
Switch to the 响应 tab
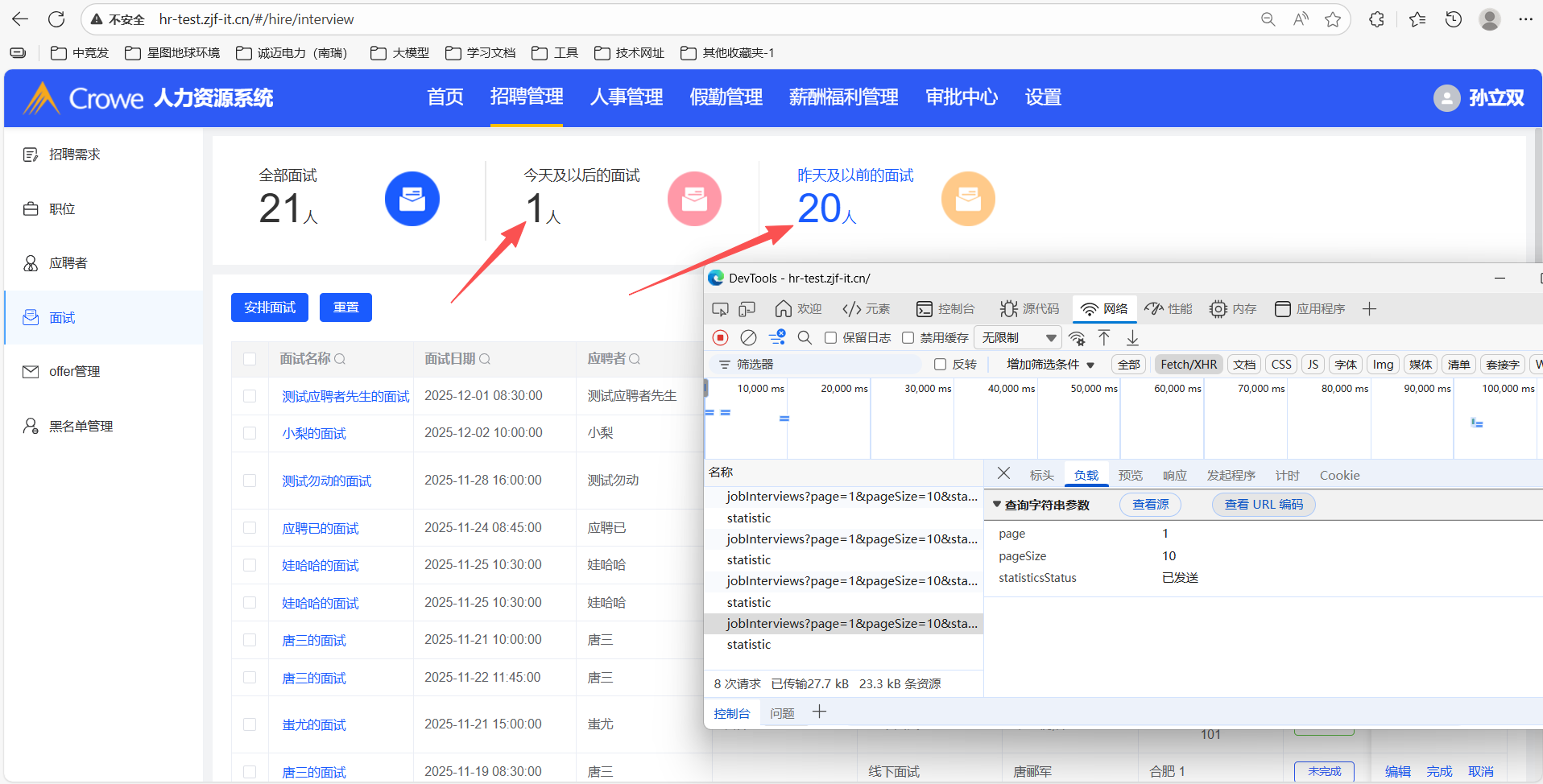pos(1174,476)
